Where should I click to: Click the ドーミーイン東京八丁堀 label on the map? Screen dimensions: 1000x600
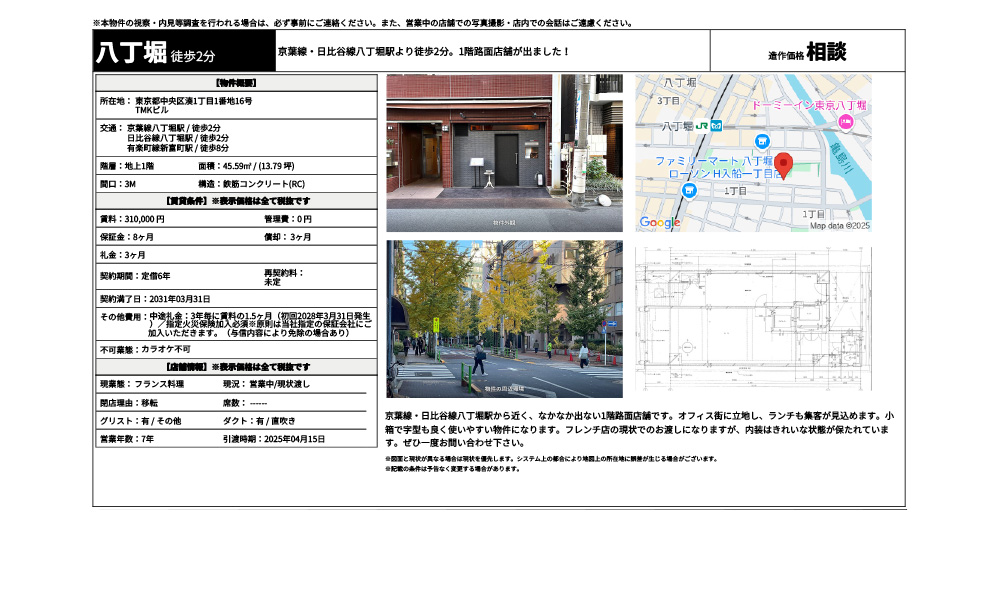coord(810,105)
